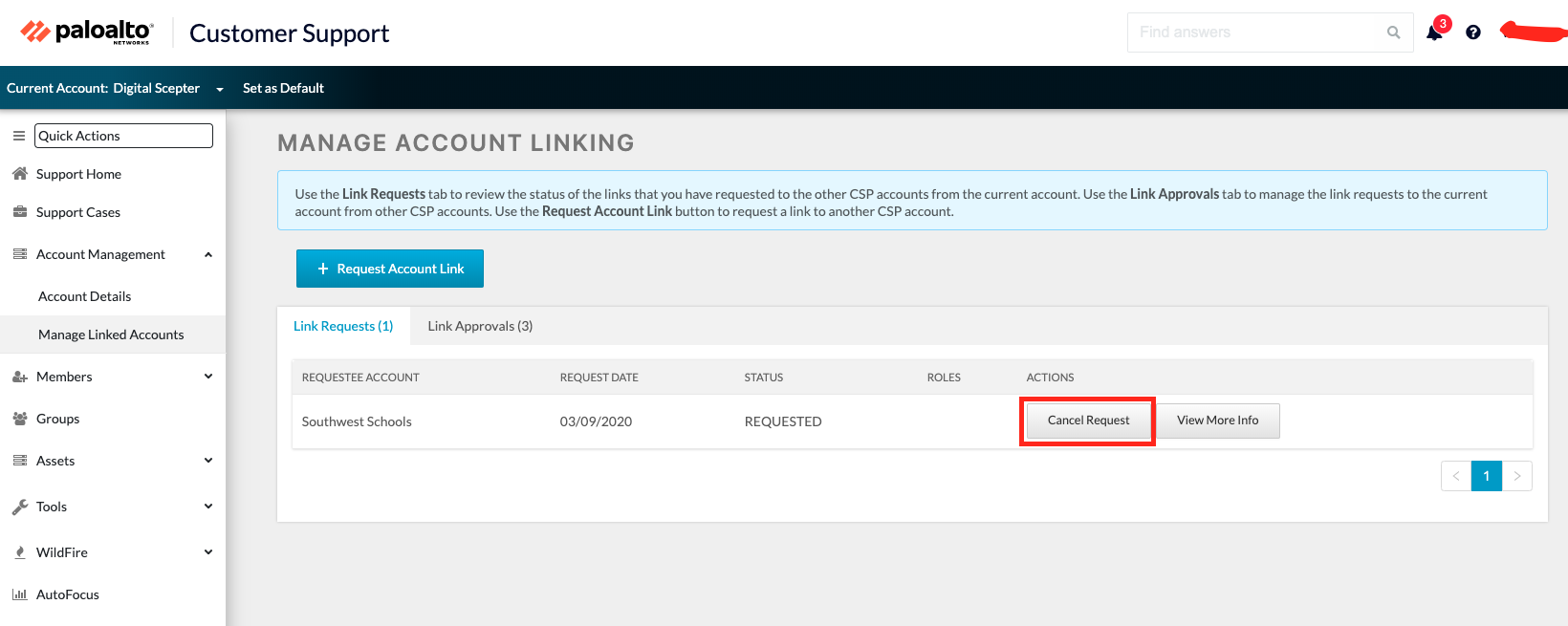
Task: Expand the WildFire sidebar section
Action: click(208, 552)
